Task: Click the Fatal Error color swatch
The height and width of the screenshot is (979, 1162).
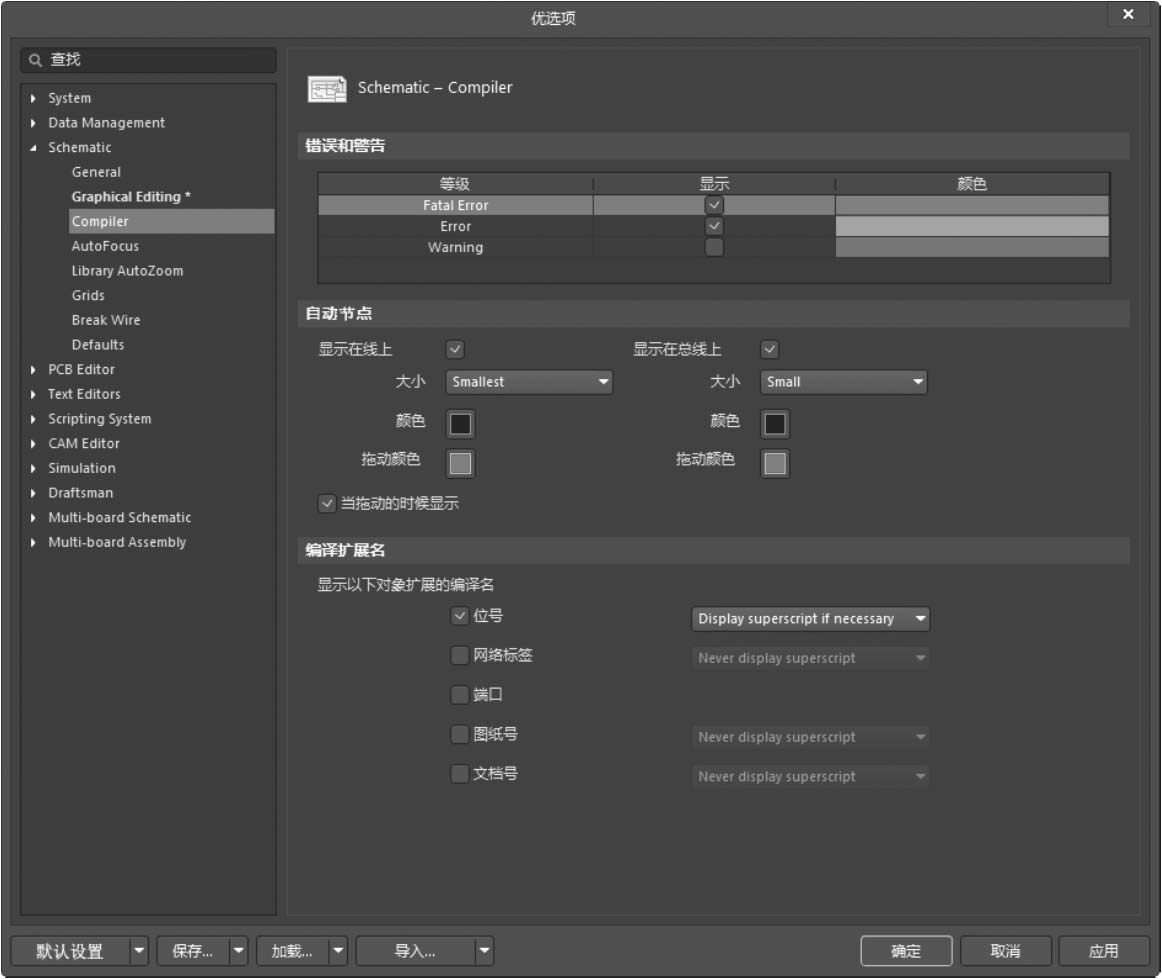Action: pyautogui.click(x=971, y=205)
